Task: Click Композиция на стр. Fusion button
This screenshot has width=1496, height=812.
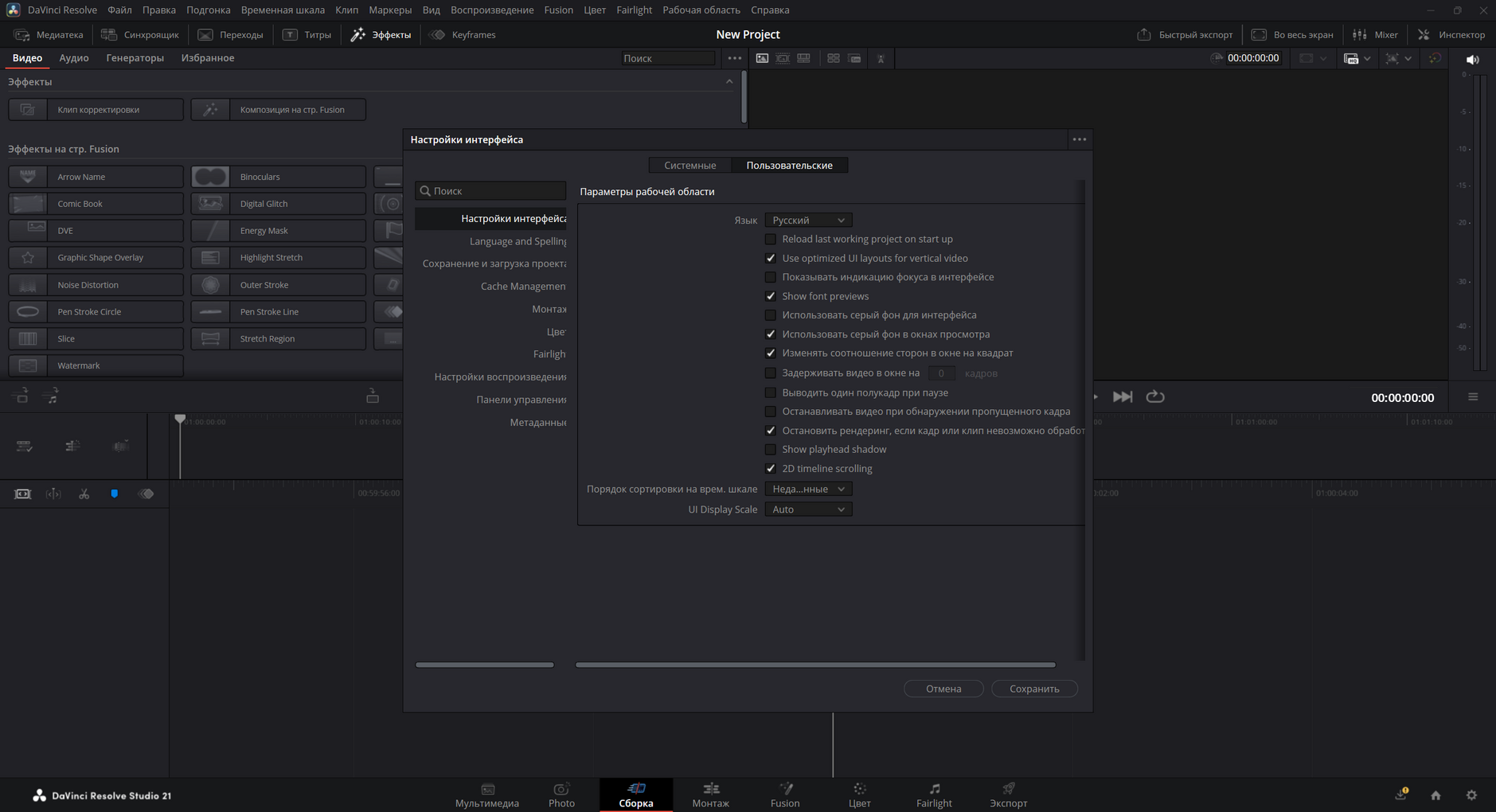Action: (279, 109)
